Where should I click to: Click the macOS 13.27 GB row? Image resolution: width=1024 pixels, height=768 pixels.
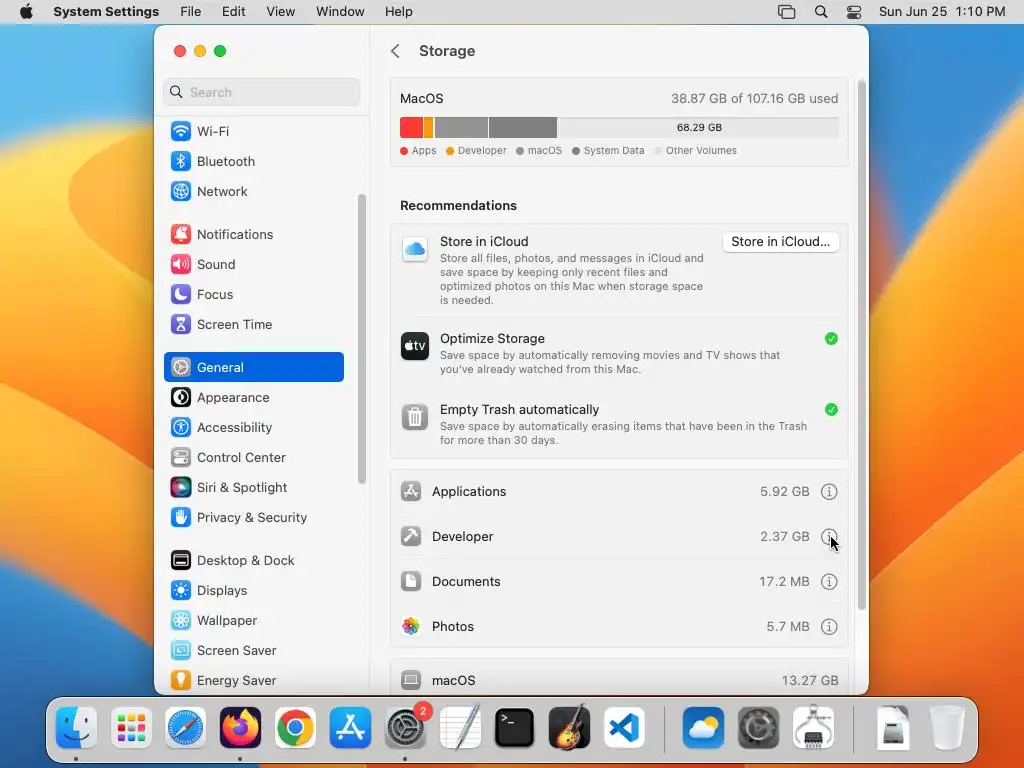619,680
